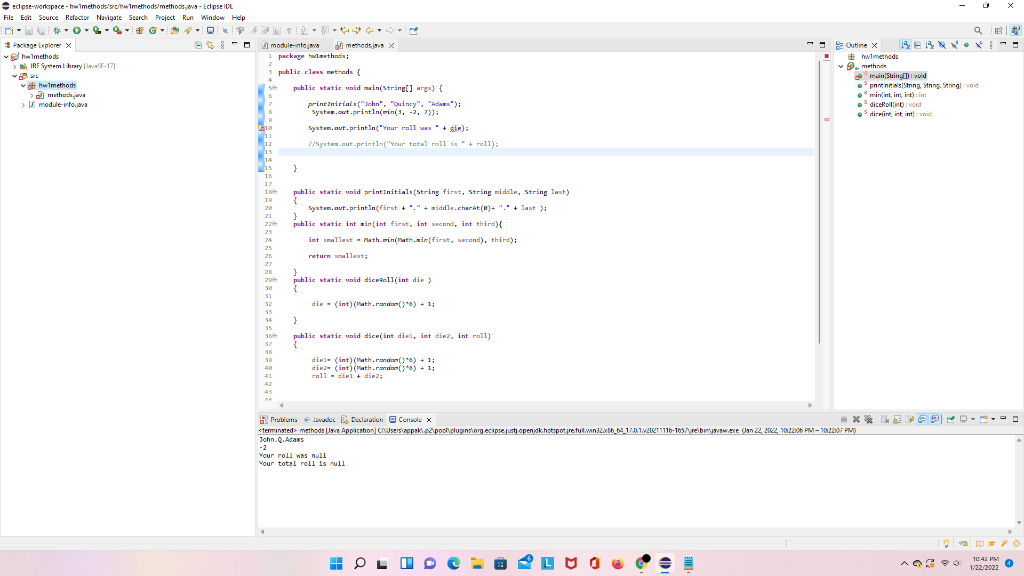Open the Project menu
Screen dimensions: 1024x576
pyautogui.click(x=165, y=18)
